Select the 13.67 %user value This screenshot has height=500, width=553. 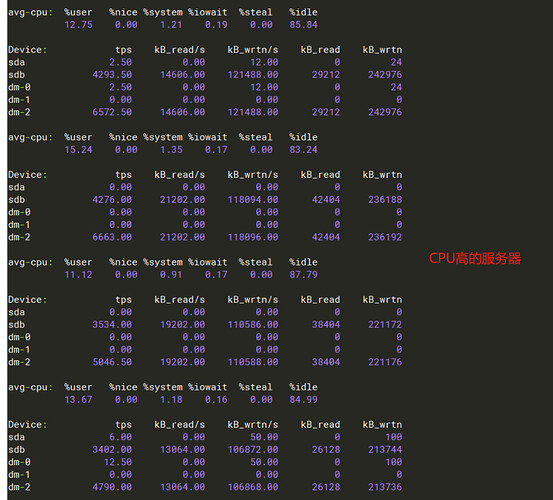(78, 400)
